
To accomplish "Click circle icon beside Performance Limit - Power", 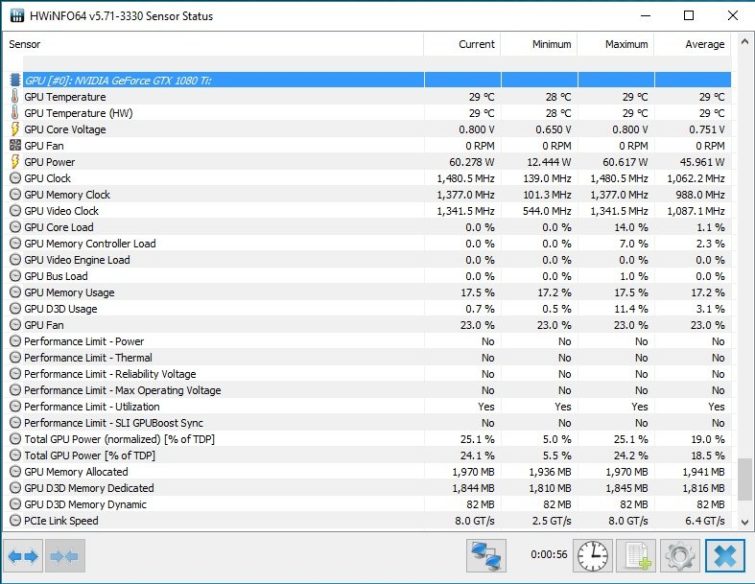I will click(15, 341).
